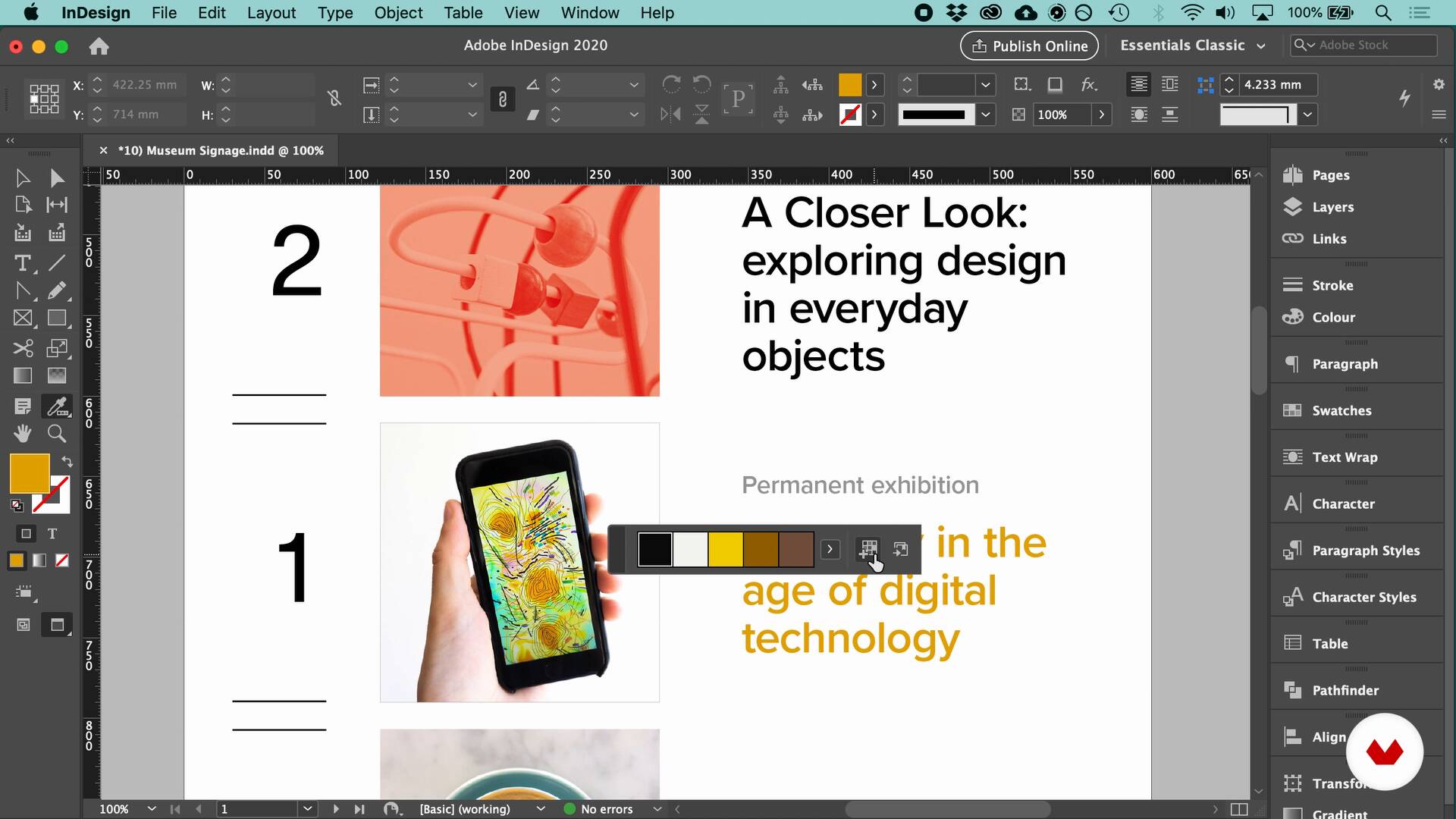The width and height of the screenshot is (1456, 819).
Task: Select Museum Signage.indd document tab
Action: pyautogui.click(x=221, y=151)
